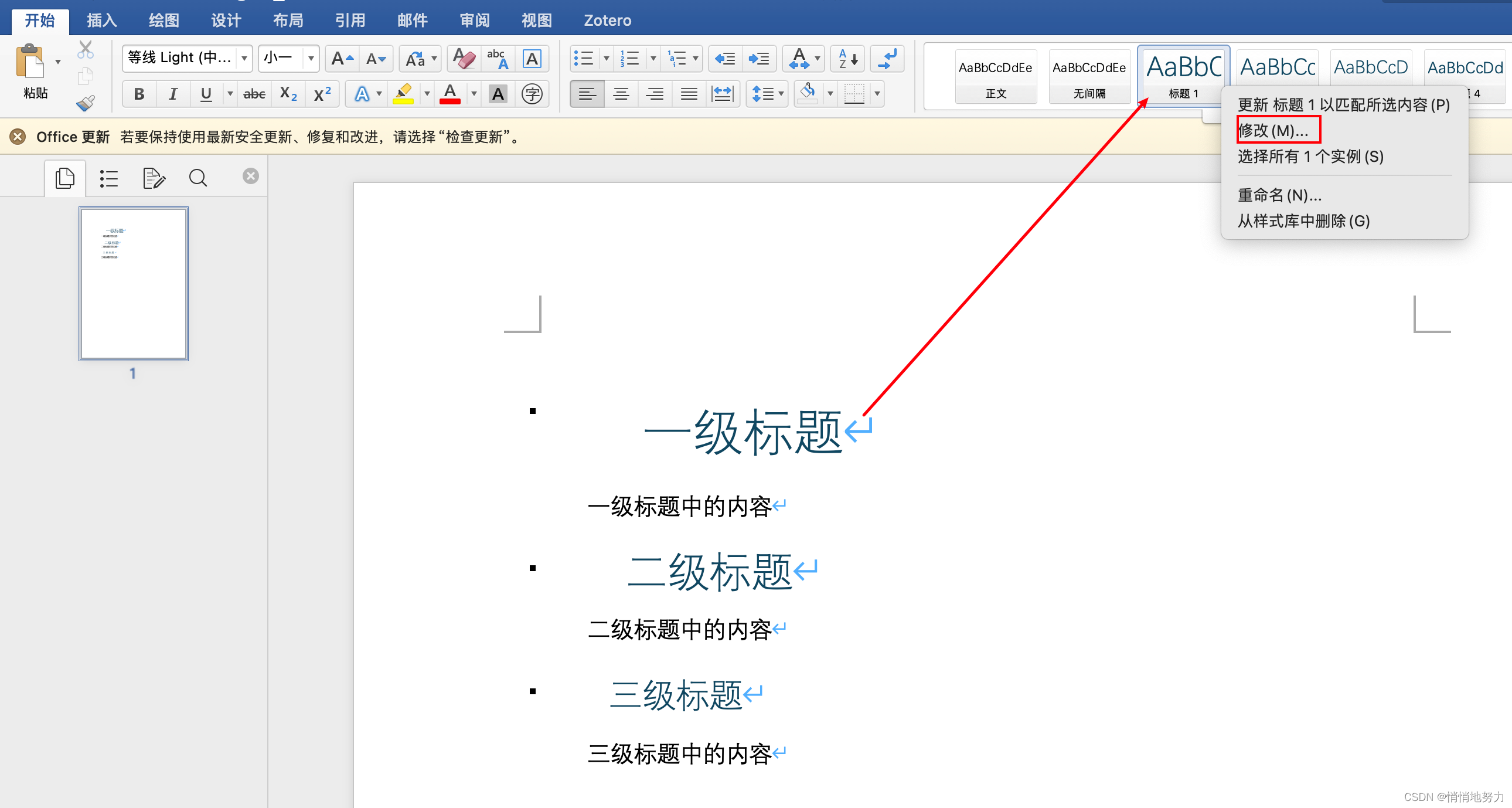
Task: Expand the font name dropdown
Action: click(244, 58)
